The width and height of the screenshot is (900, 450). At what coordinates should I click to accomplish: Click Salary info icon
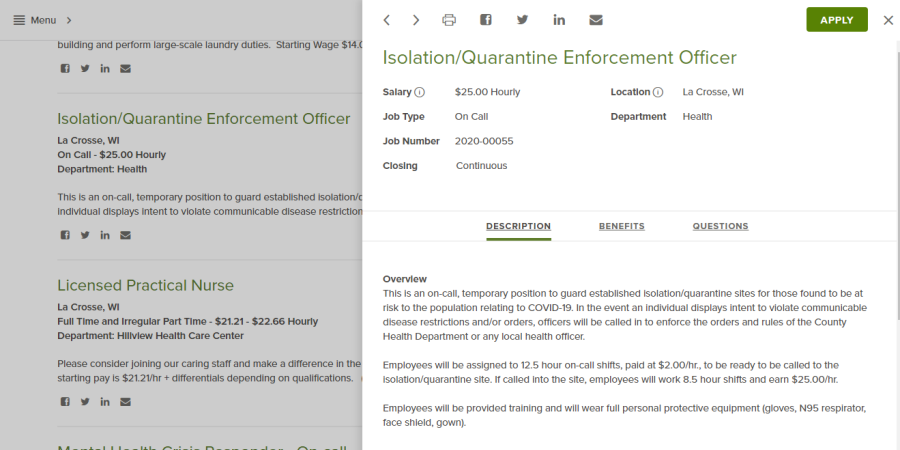pyautogui.click(x=420, y=92)
